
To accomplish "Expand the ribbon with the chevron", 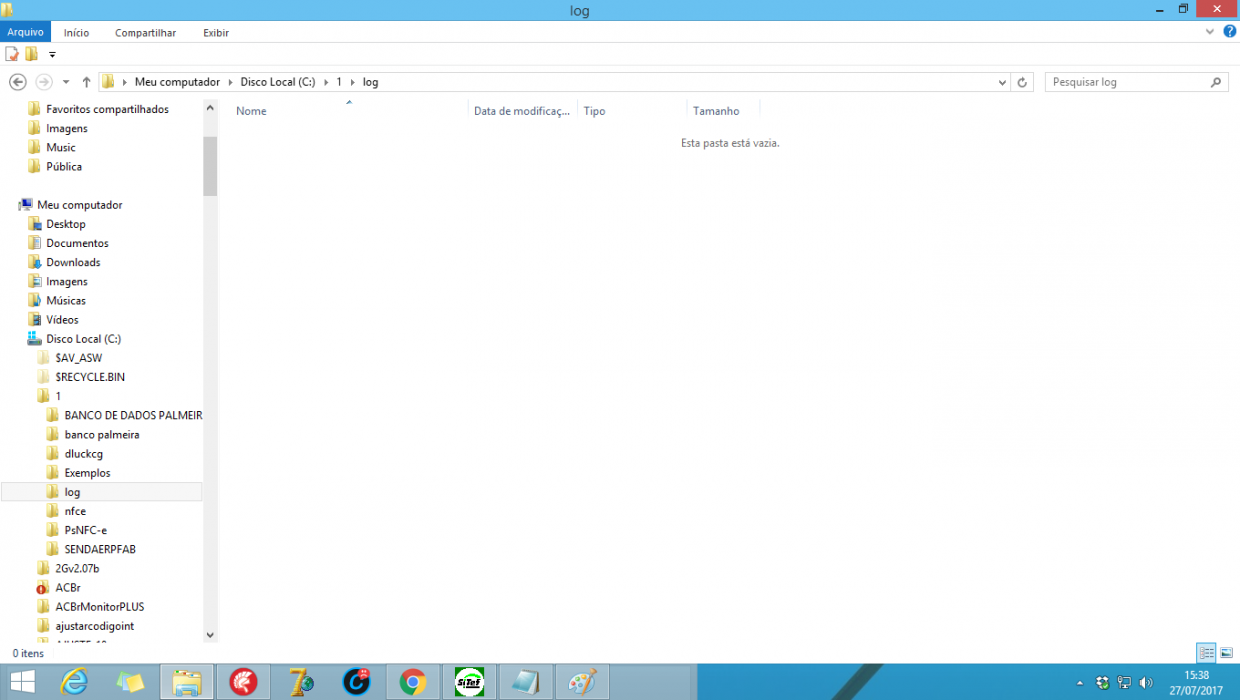I will (x=1211, y=32).
